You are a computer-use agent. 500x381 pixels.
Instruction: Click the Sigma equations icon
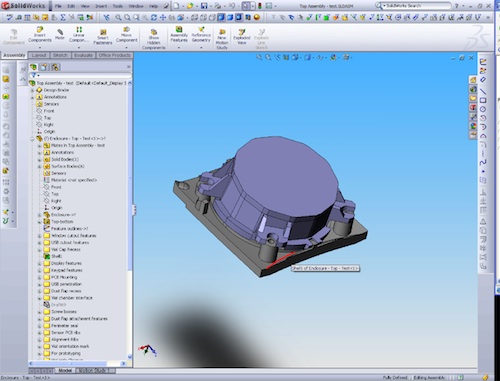coord(62,17)
